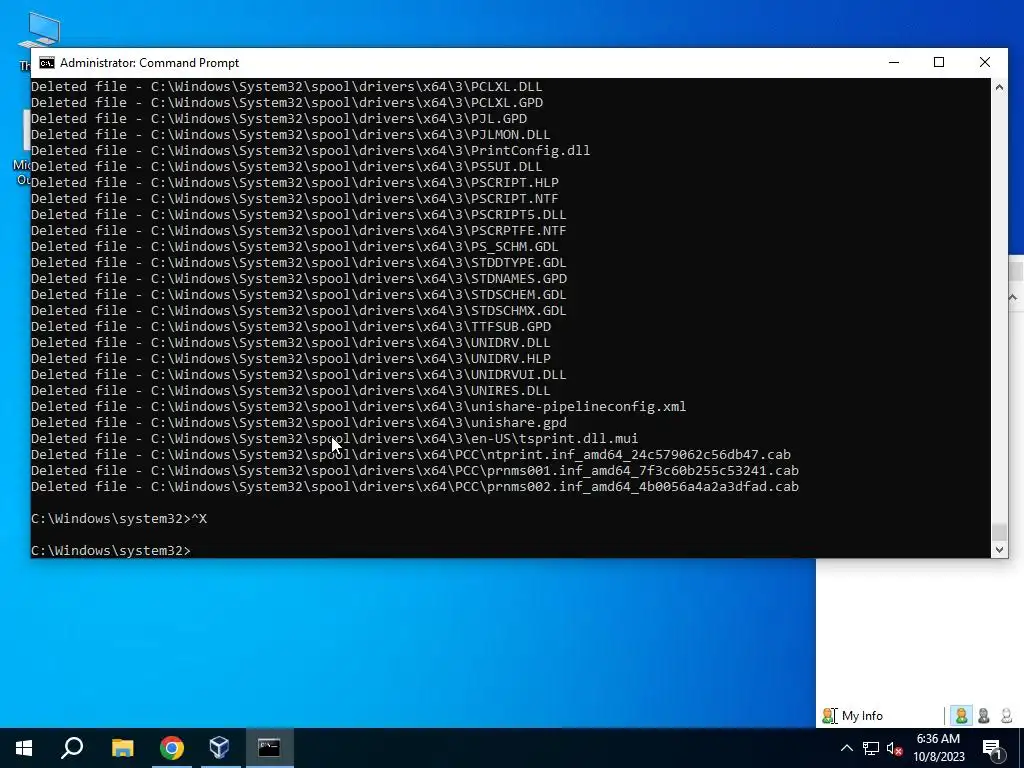This screenshot has height=768, width=1024.
Task: Click the collapse arrow in background window
Action: [1012, 298]
